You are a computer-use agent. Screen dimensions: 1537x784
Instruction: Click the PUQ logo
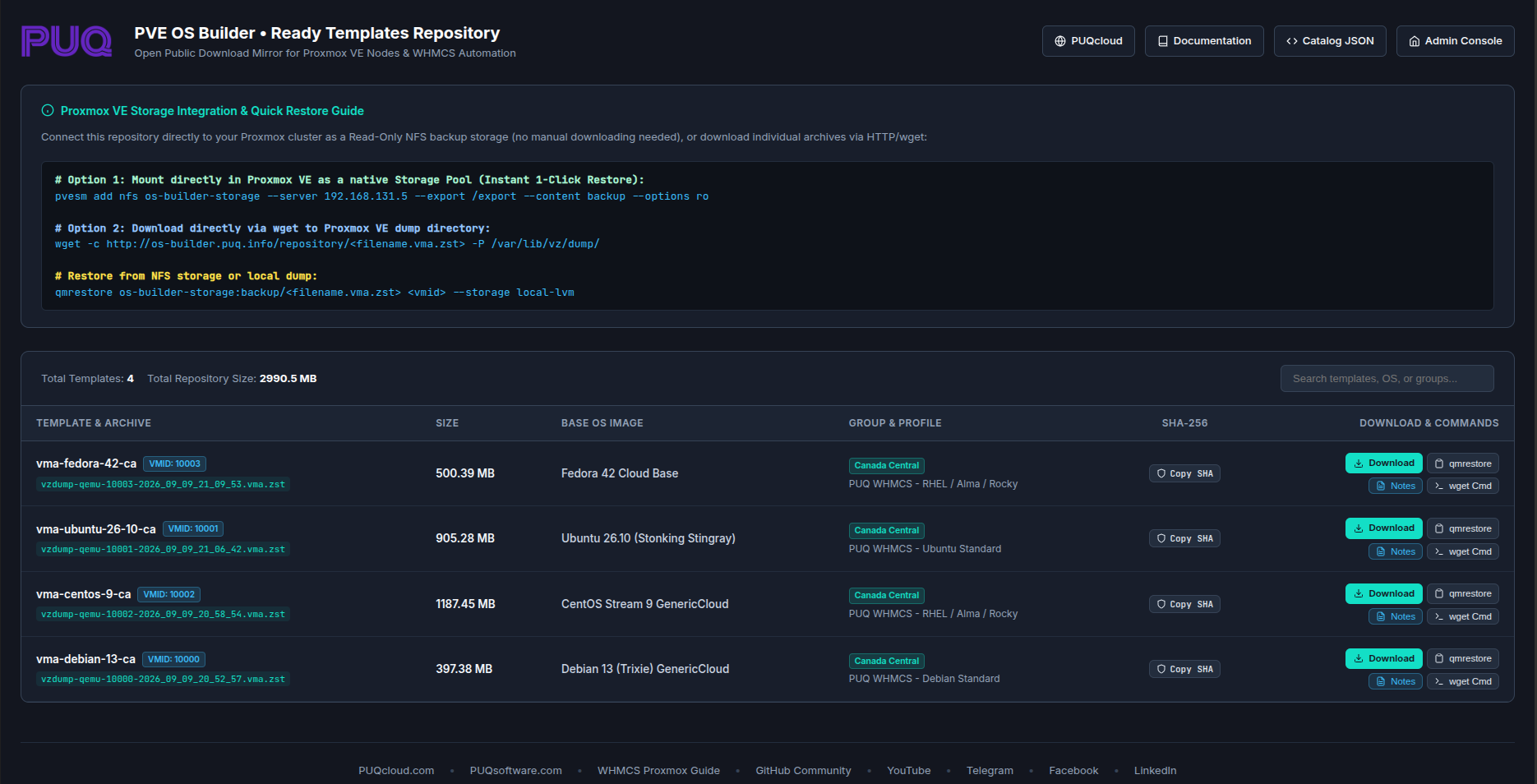pos(67,41)
